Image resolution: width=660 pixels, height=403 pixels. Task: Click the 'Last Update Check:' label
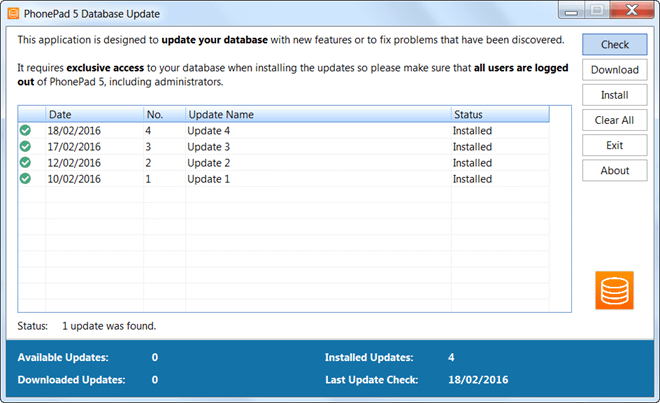pyautogui.click(x=372, y=380)
